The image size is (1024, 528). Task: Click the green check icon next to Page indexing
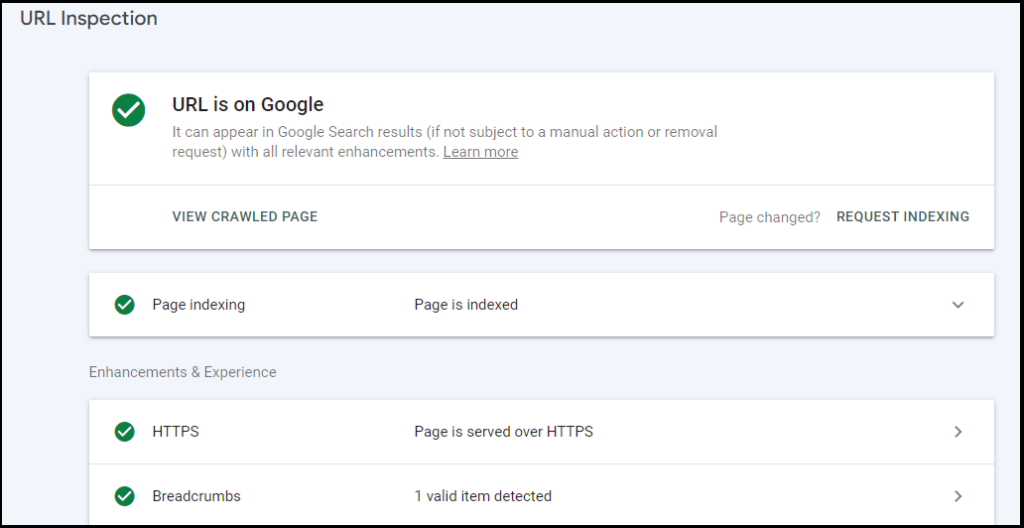(125, 305)
